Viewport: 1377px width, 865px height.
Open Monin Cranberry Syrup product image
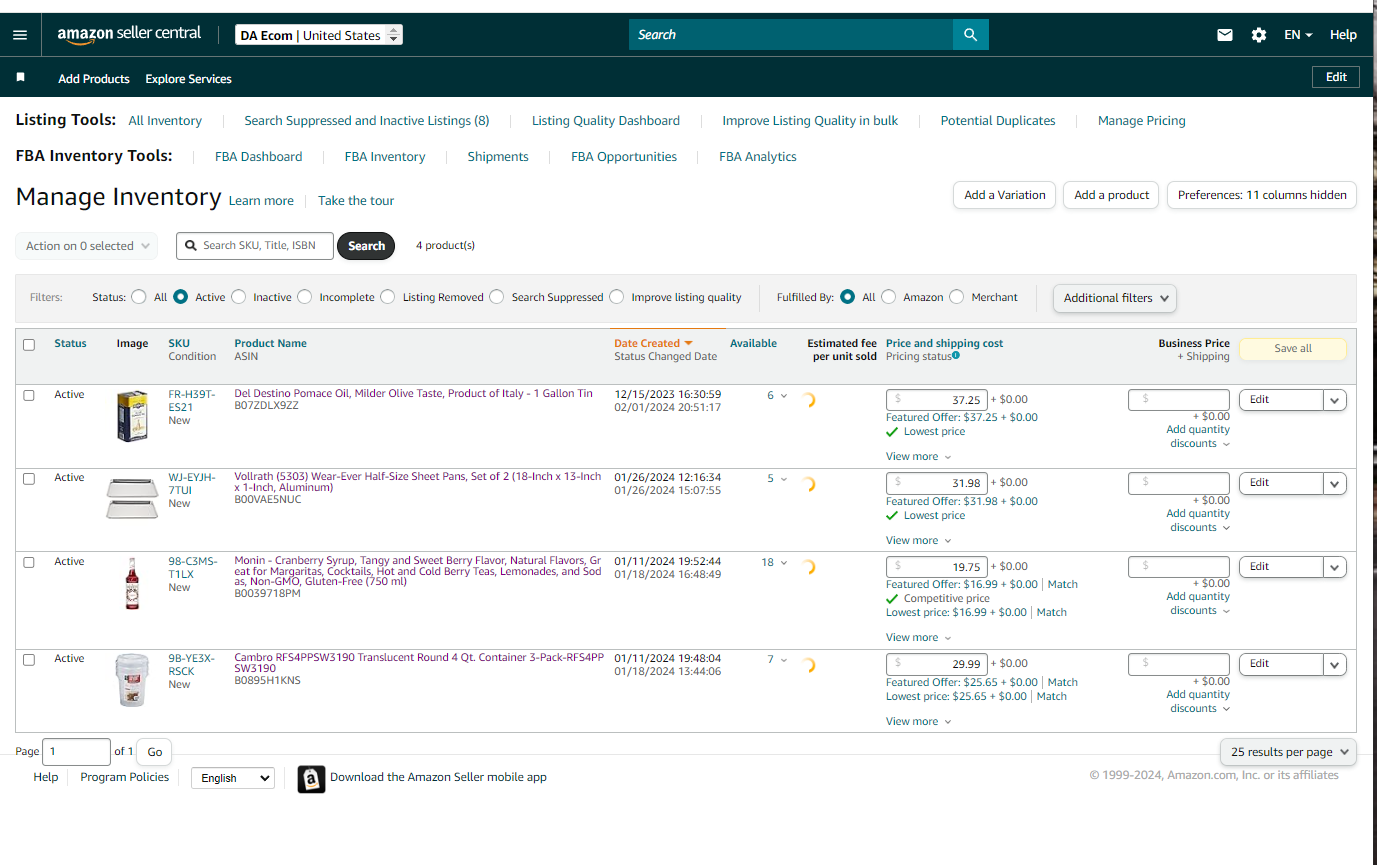132,583
